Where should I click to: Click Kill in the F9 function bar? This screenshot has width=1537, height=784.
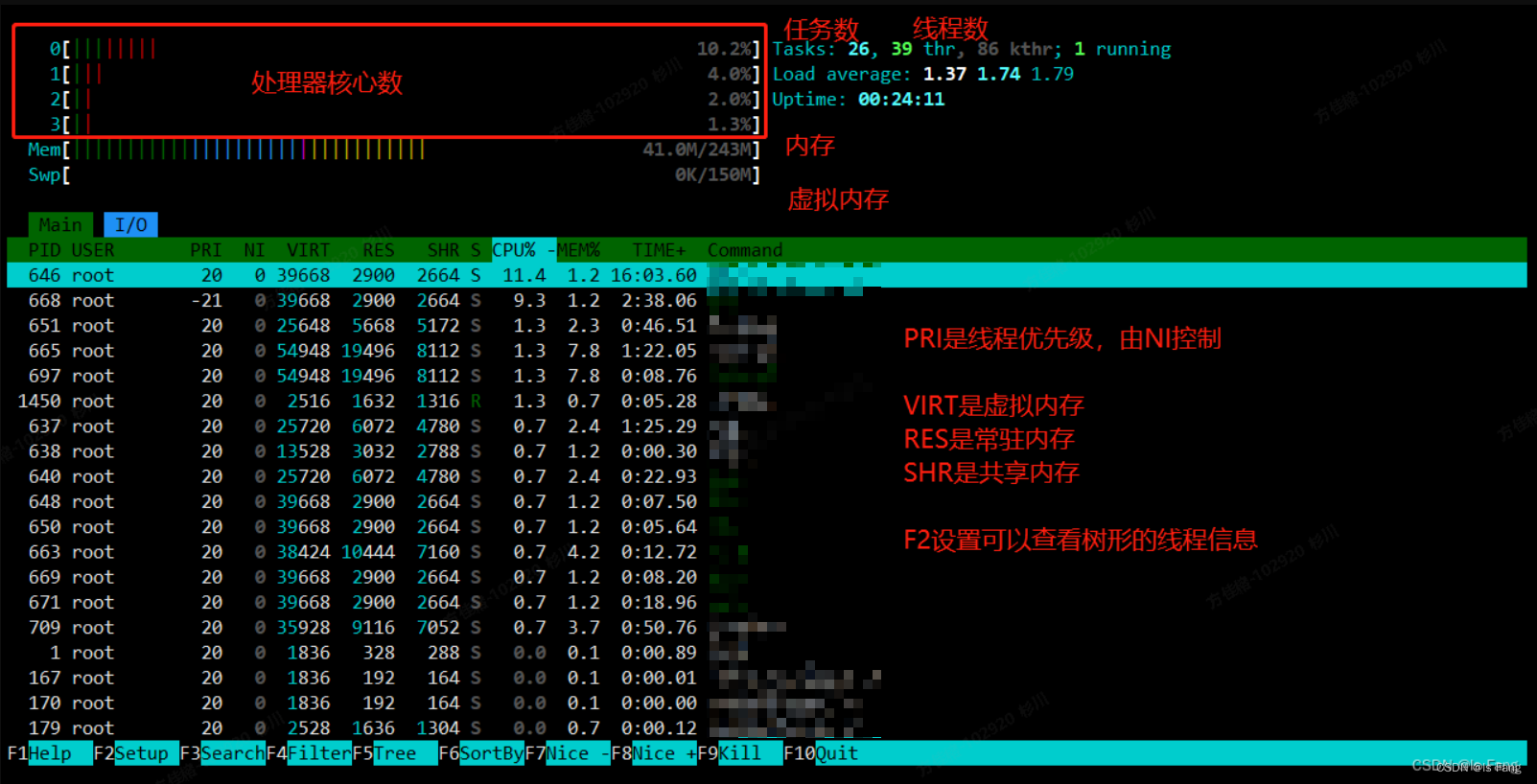click(x=751, y=753)
